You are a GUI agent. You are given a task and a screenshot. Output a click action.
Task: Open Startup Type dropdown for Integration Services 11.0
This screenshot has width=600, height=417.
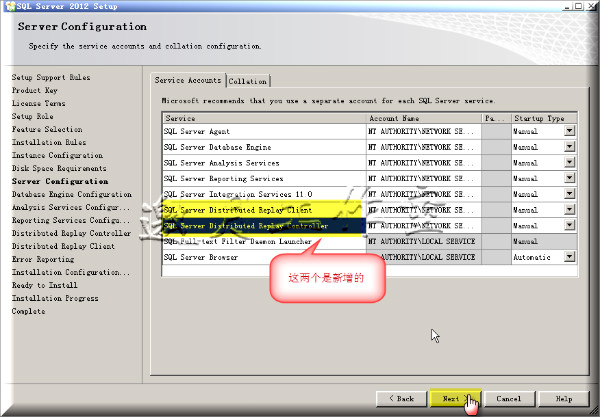tap(569, 194)
